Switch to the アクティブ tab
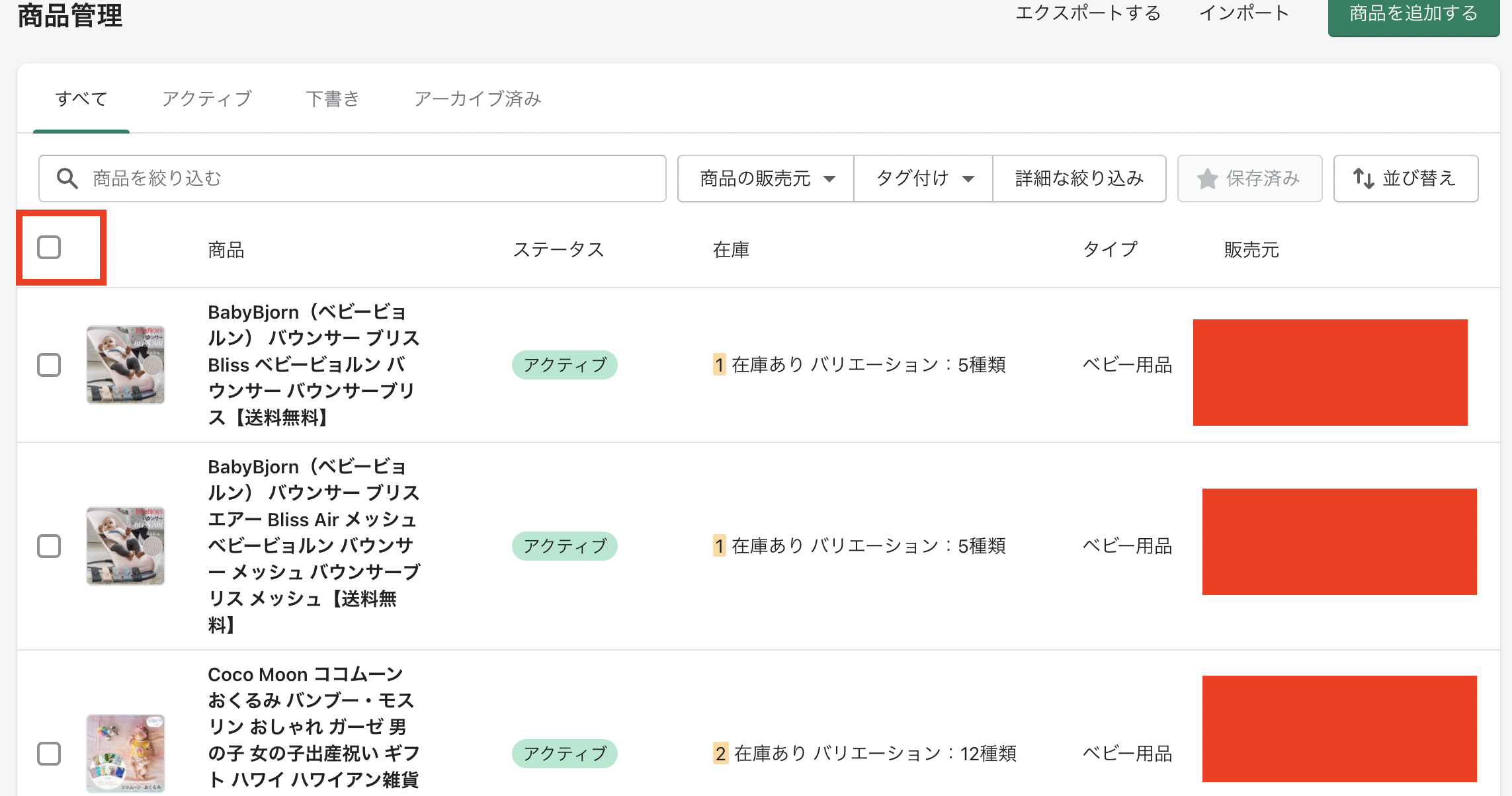Viewport: 1512px width, 796px height. point(207,99)
